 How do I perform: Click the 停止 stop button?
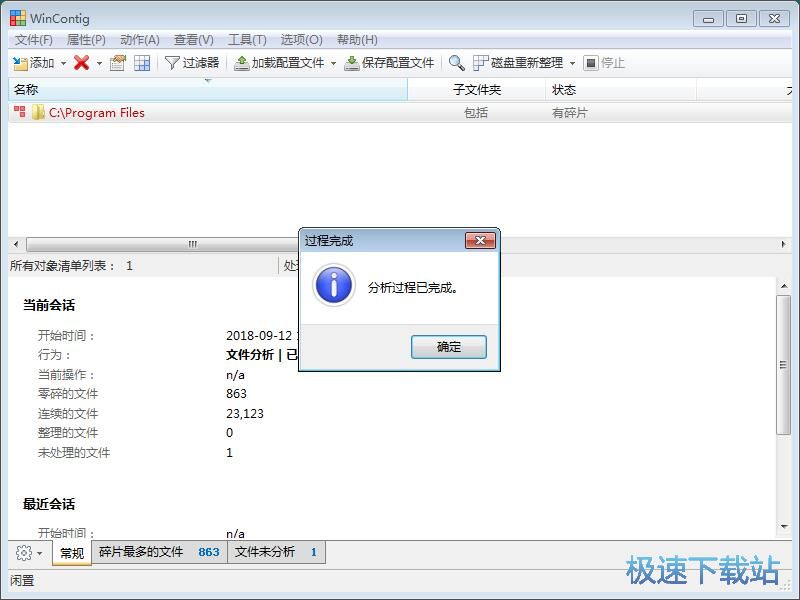[x=604, y=63]
